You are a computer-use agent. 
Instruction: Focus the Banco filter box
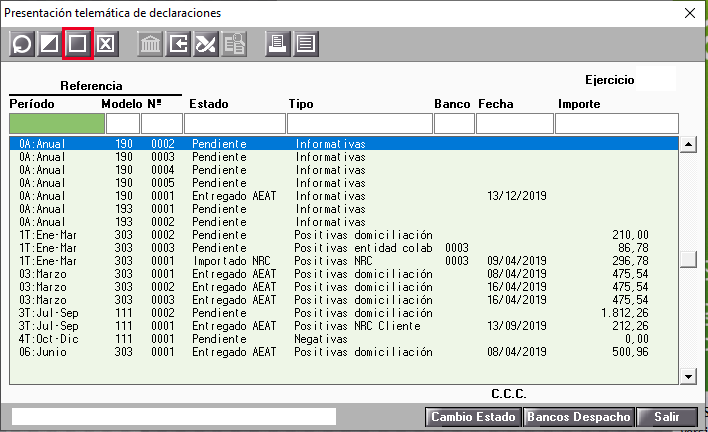point(454,124)
